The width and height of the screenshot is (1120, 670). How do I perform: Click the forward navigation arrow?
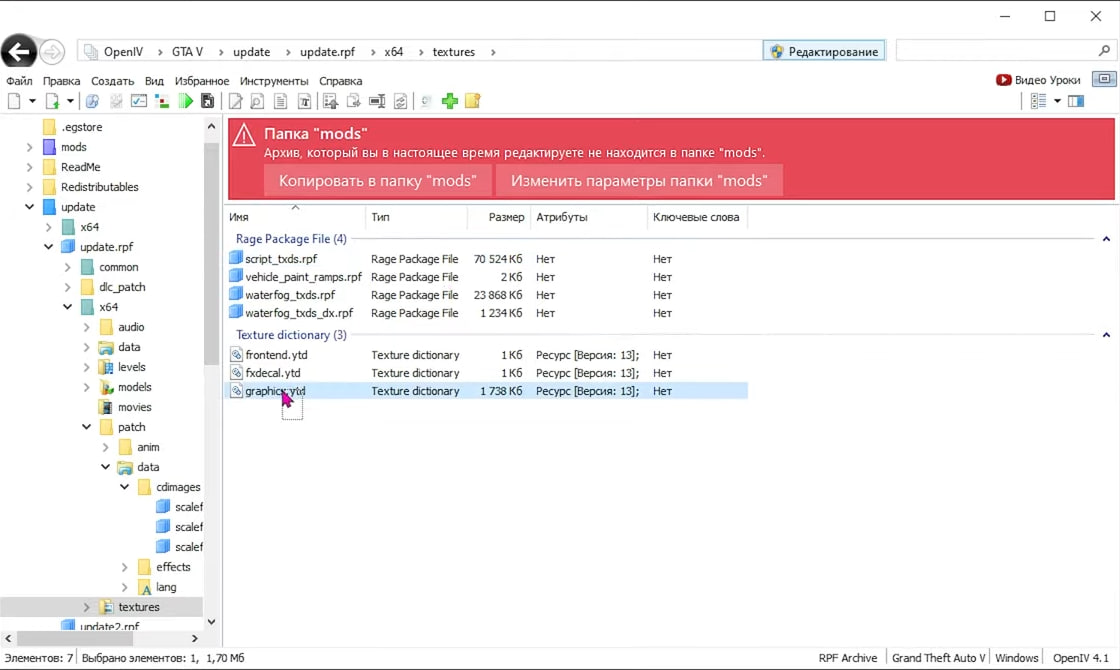pos(51,51)
